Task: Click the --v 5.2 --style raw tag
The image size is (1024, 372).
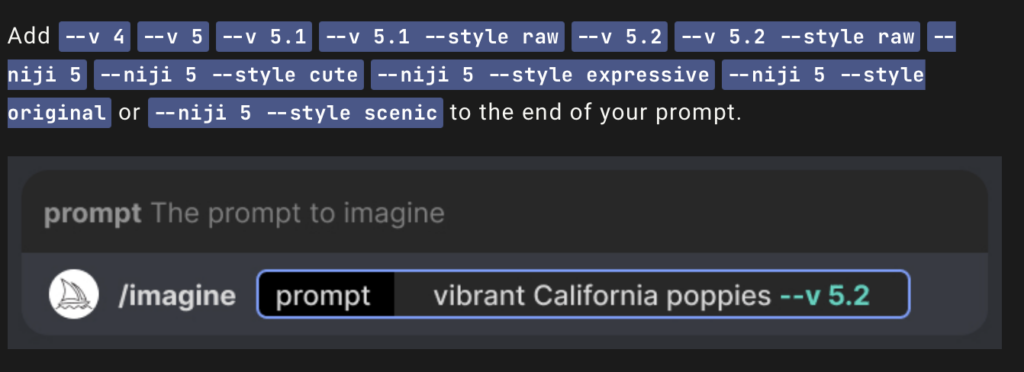Action: tap(797, 37)
